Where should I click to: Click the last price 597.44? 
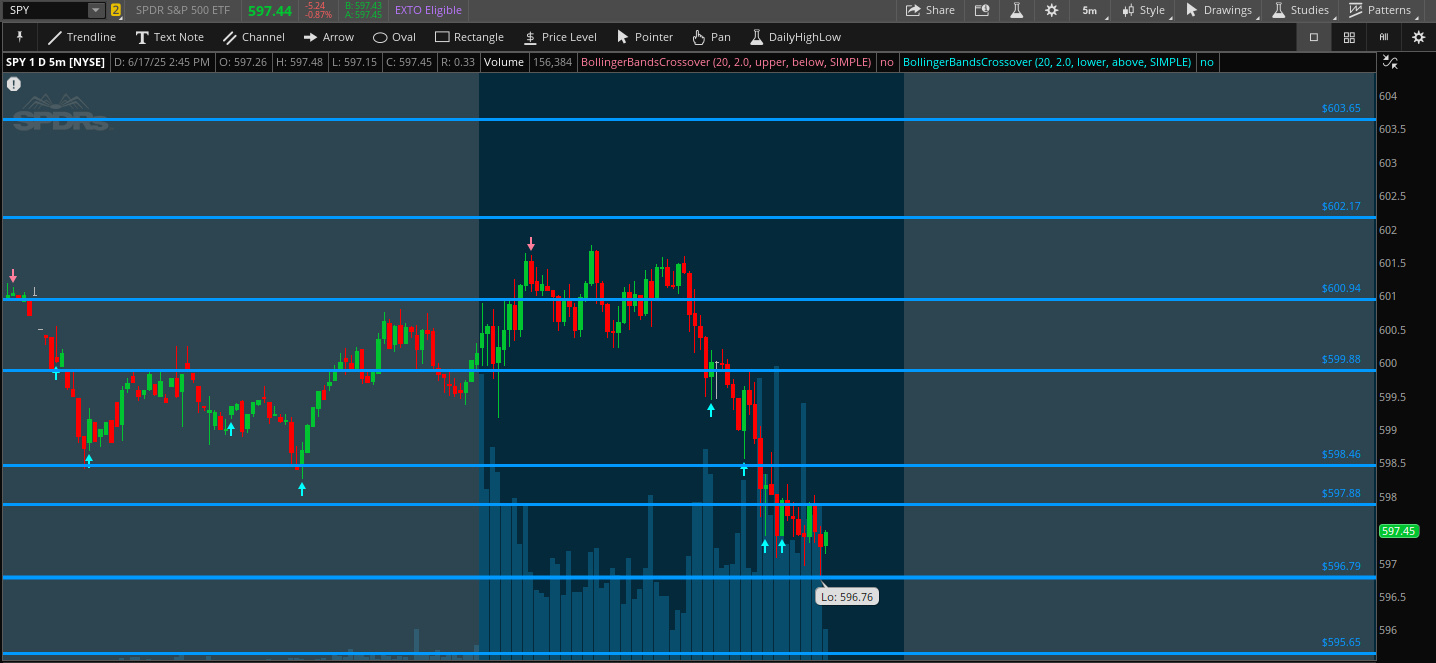270,10
